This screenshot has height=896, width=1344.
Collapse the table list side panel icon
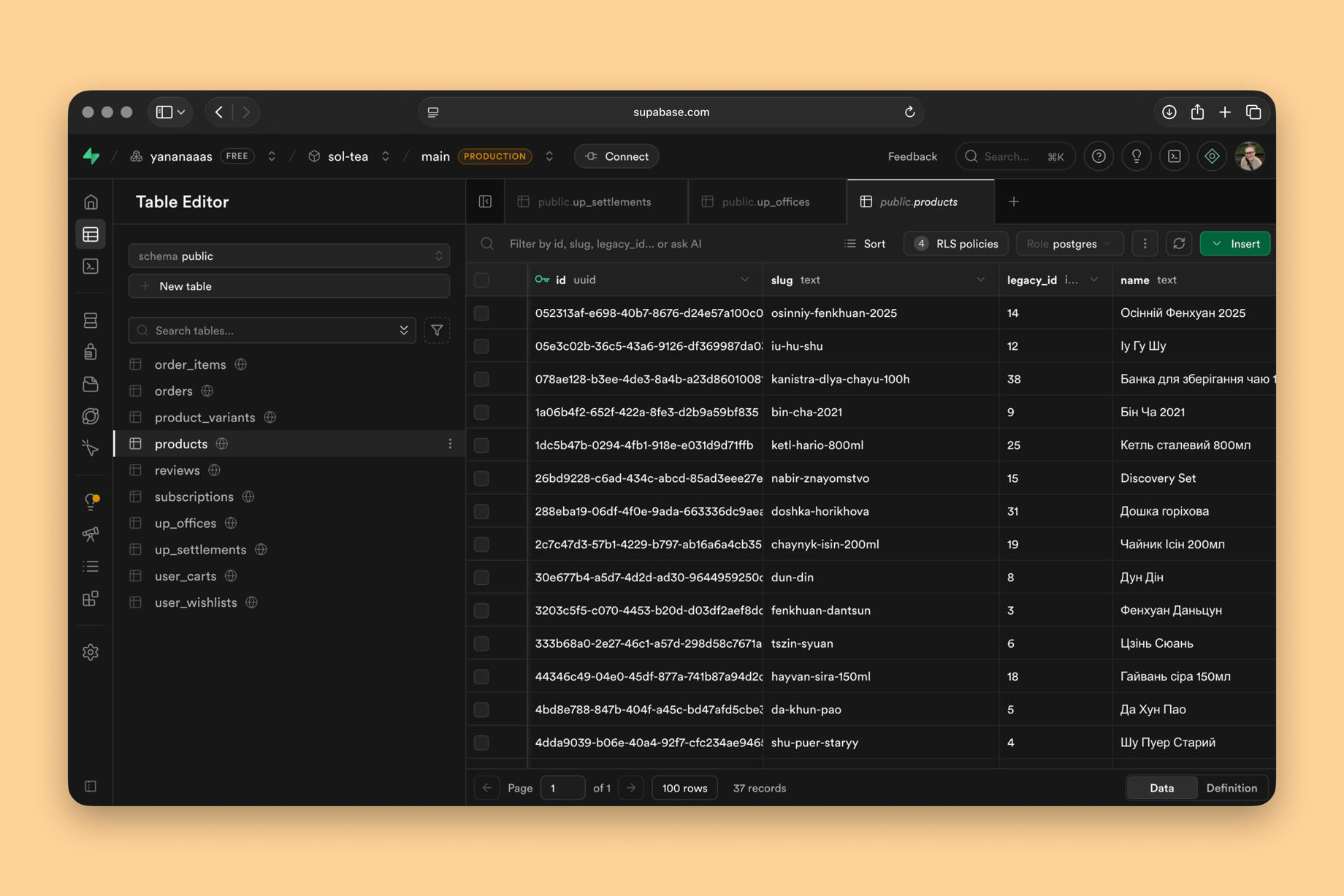tap(485, 202)
